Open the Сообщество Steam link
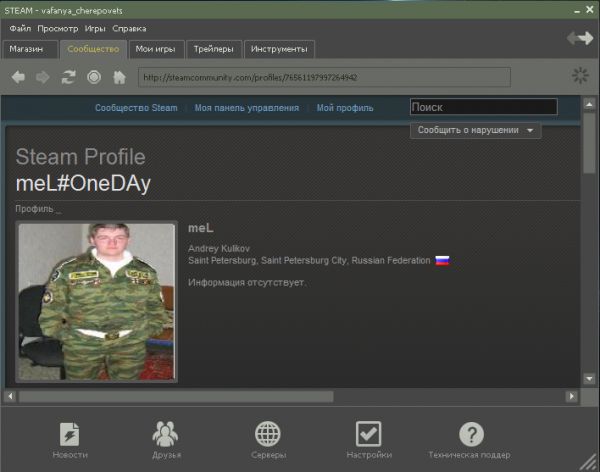This screenshot has height=472, width=600. coord(136,108)
